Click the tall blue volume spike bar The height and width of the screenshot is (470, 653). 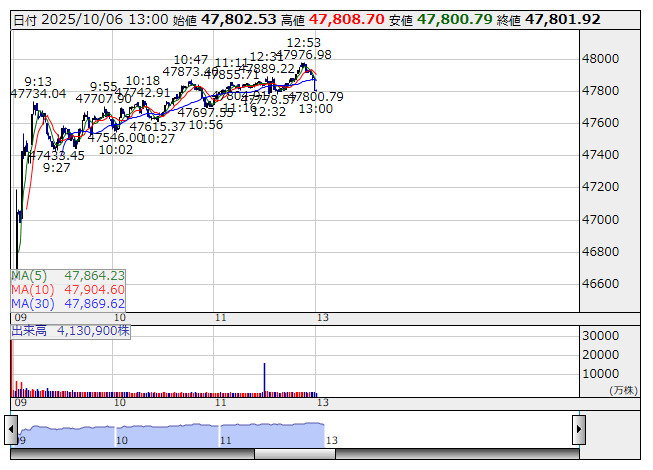pos(264,378)
